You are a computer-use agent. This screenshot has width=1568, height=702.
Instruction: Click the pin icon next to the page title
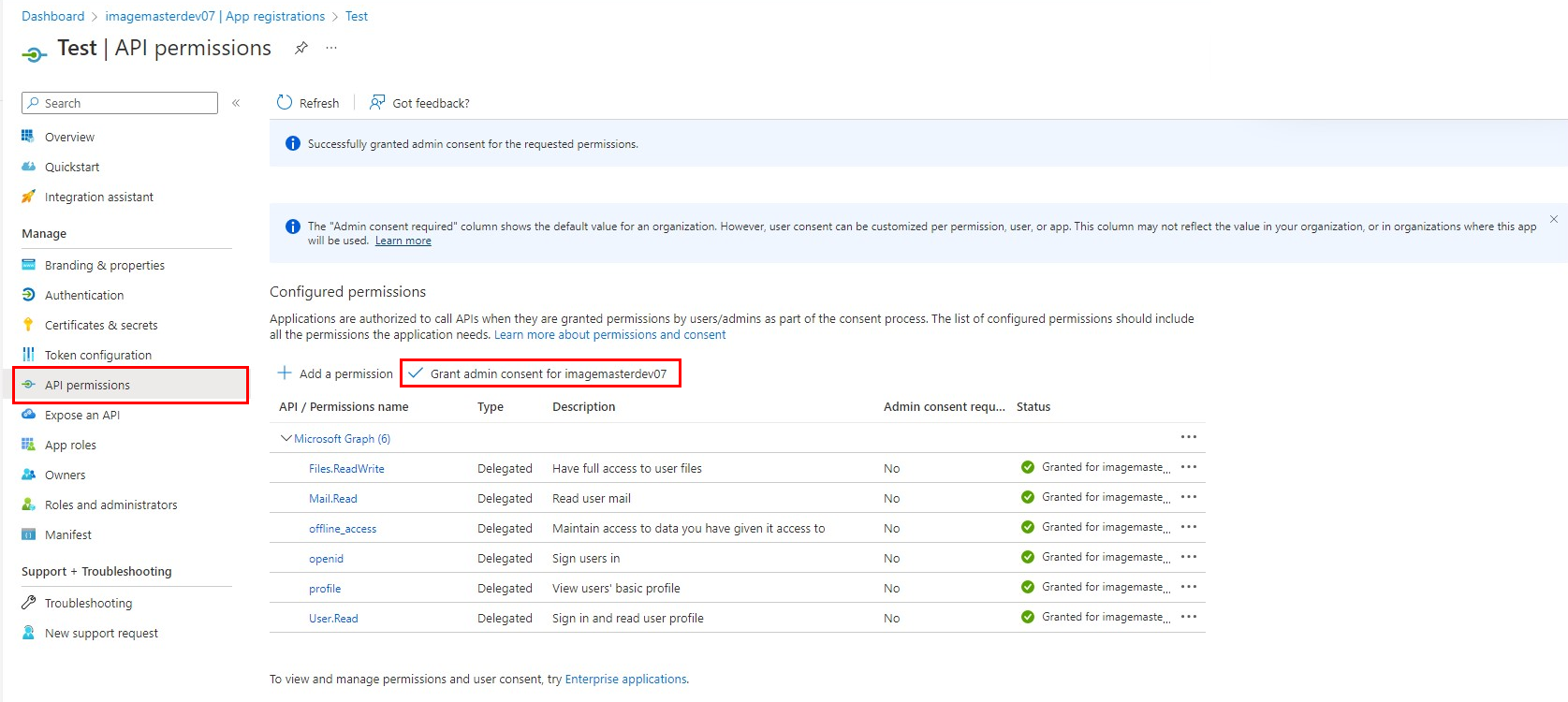tap(301, 48)
